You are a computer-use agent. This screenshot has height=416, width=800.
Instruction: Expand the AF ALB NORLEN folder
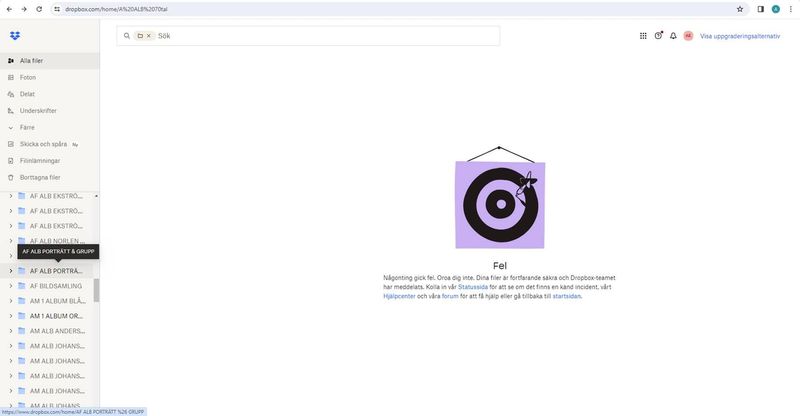pyautogui.click(x=11, y=241)
